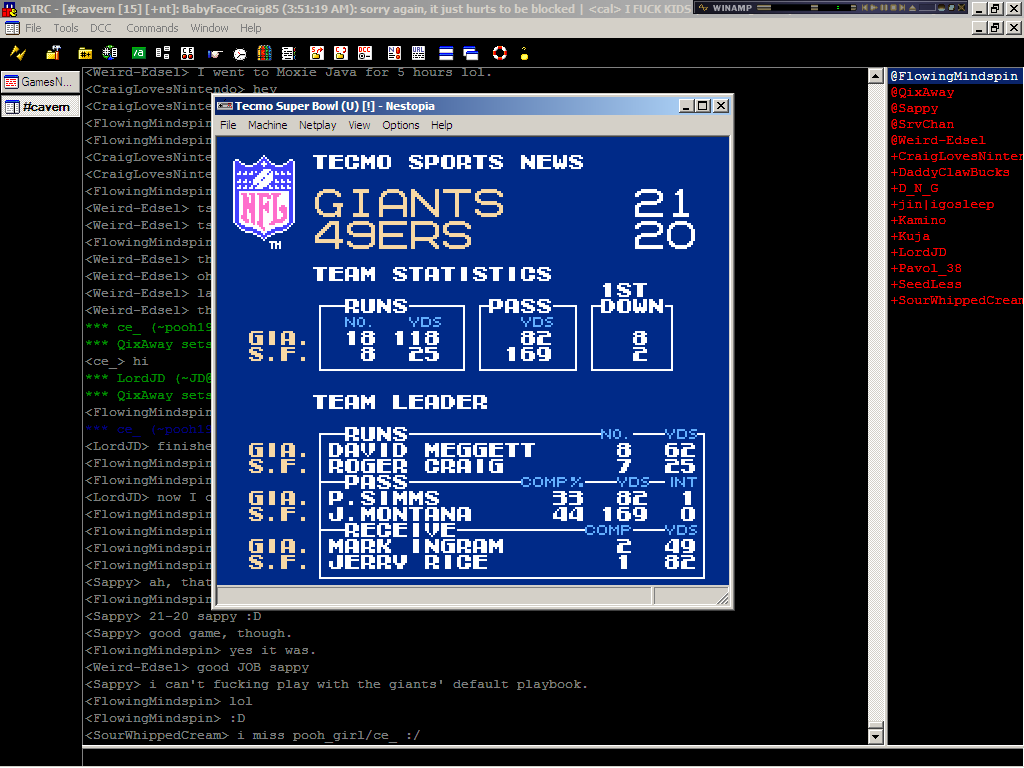Click the chat scrollbar down arrow
Screen dimensions: 1024x768
[876, 736]
